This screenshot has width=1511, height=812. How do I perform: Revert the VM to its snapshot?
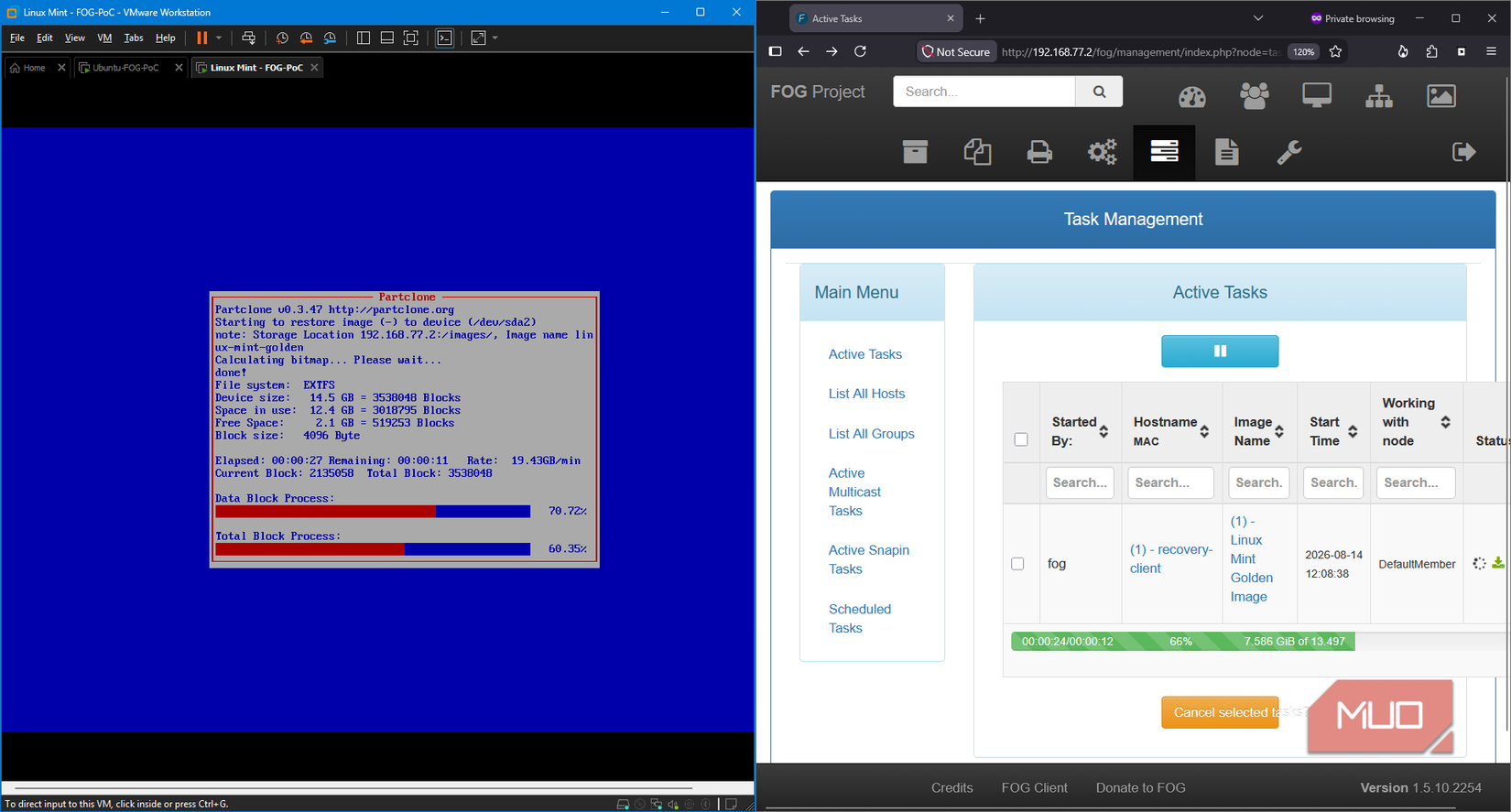[306, 38]
